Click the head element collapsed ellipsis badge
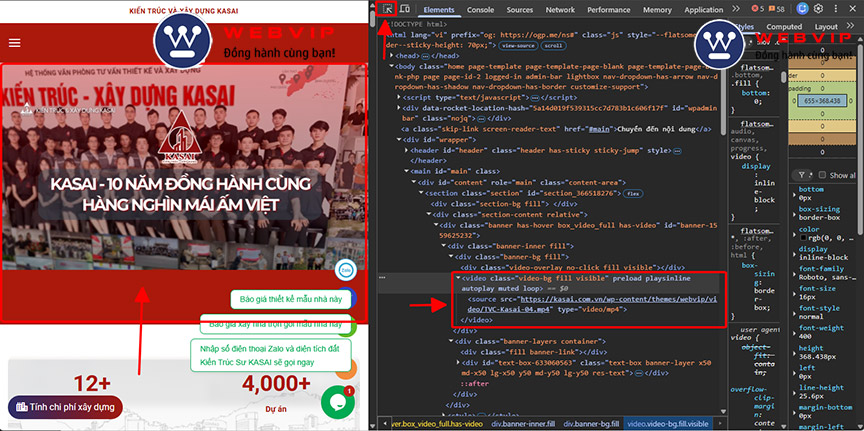 (x=425, y=56)
